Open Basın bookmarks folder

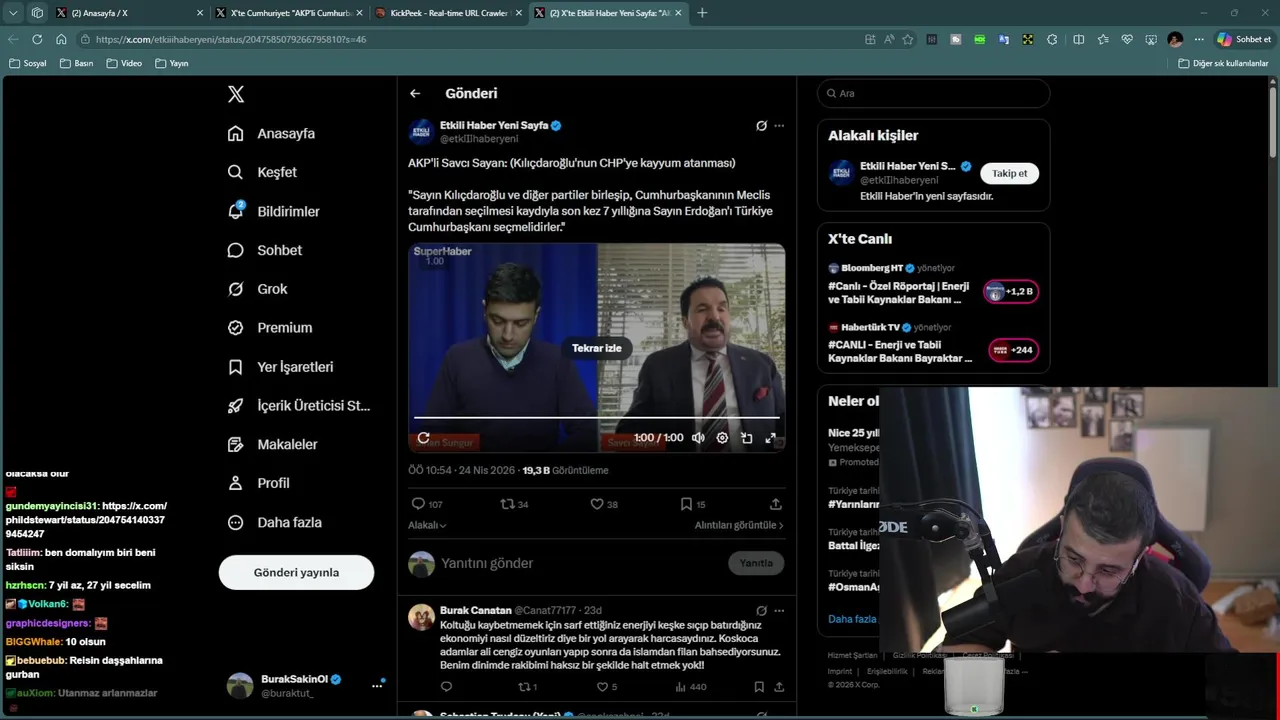pos(76,63)
